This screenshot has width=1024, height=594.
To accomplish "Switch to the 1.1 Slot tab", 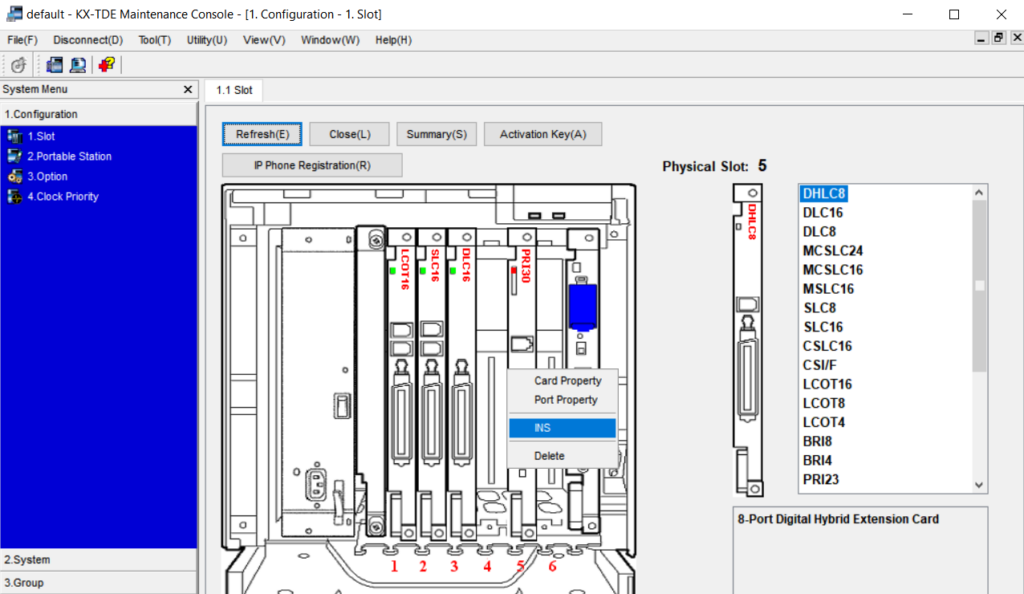I will [234, 90].
